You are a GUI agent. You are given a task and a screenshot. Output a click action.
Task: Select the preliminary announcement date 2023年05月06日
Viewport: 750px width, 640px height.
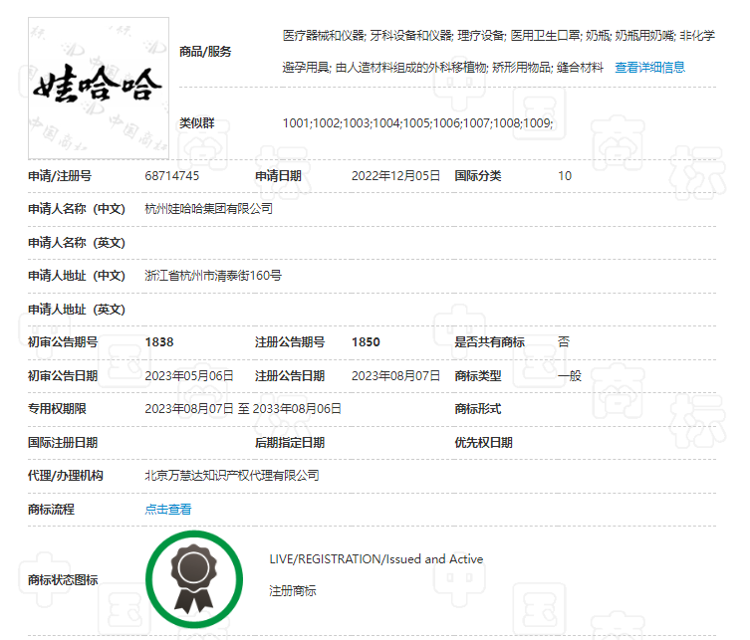click(x=189, y=376)
